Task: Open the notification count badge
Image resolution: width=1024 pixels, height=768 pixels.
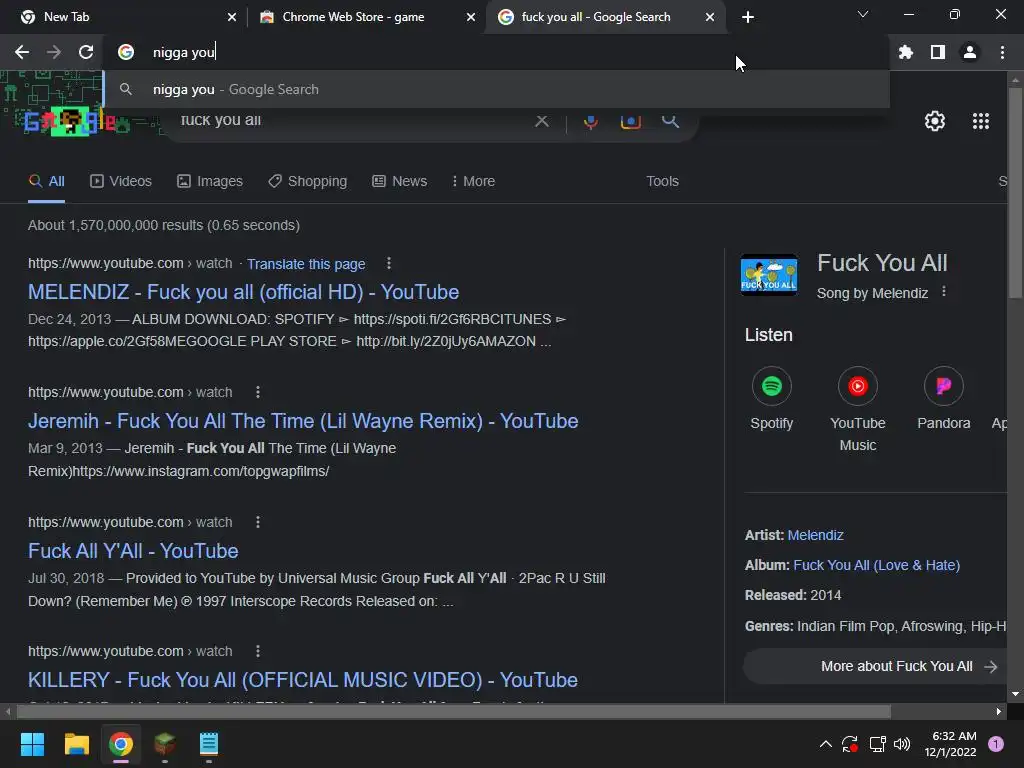Action: click(996, 744)
